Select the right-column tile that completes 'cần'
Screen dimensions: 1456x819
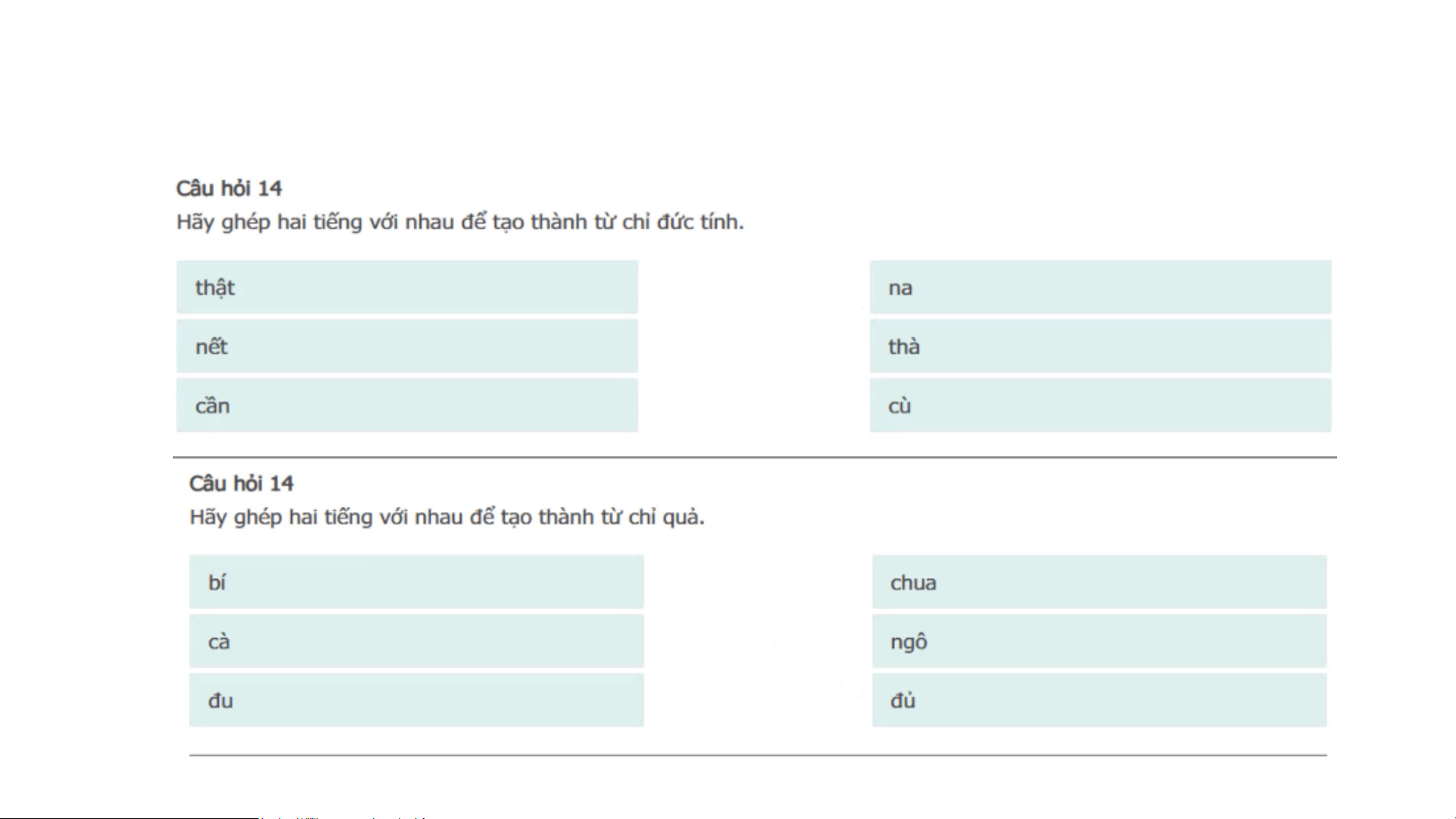tap(1100, 405)
